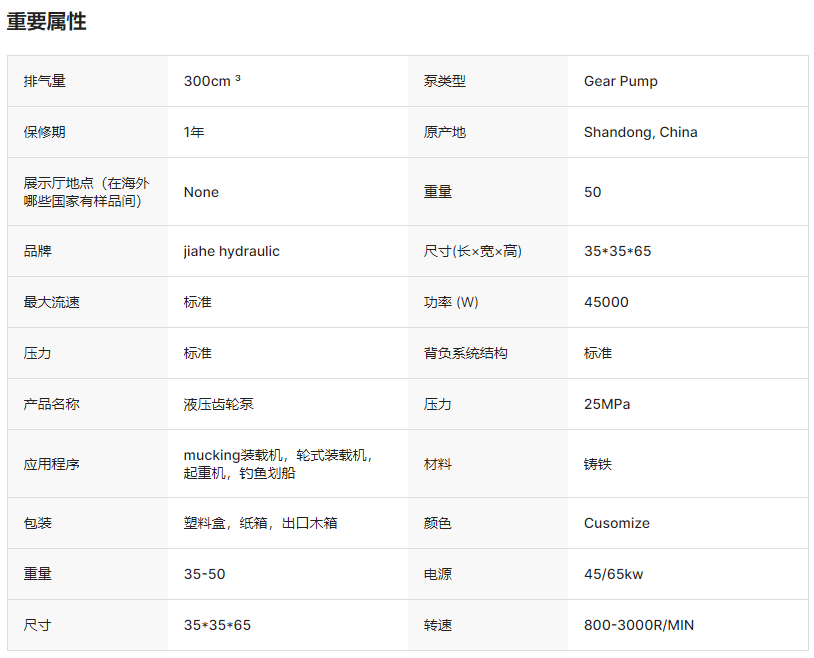Select the 铸铁 material value
Image resolution: width=814 pixels, height=658 pixels.
(598, 464)
